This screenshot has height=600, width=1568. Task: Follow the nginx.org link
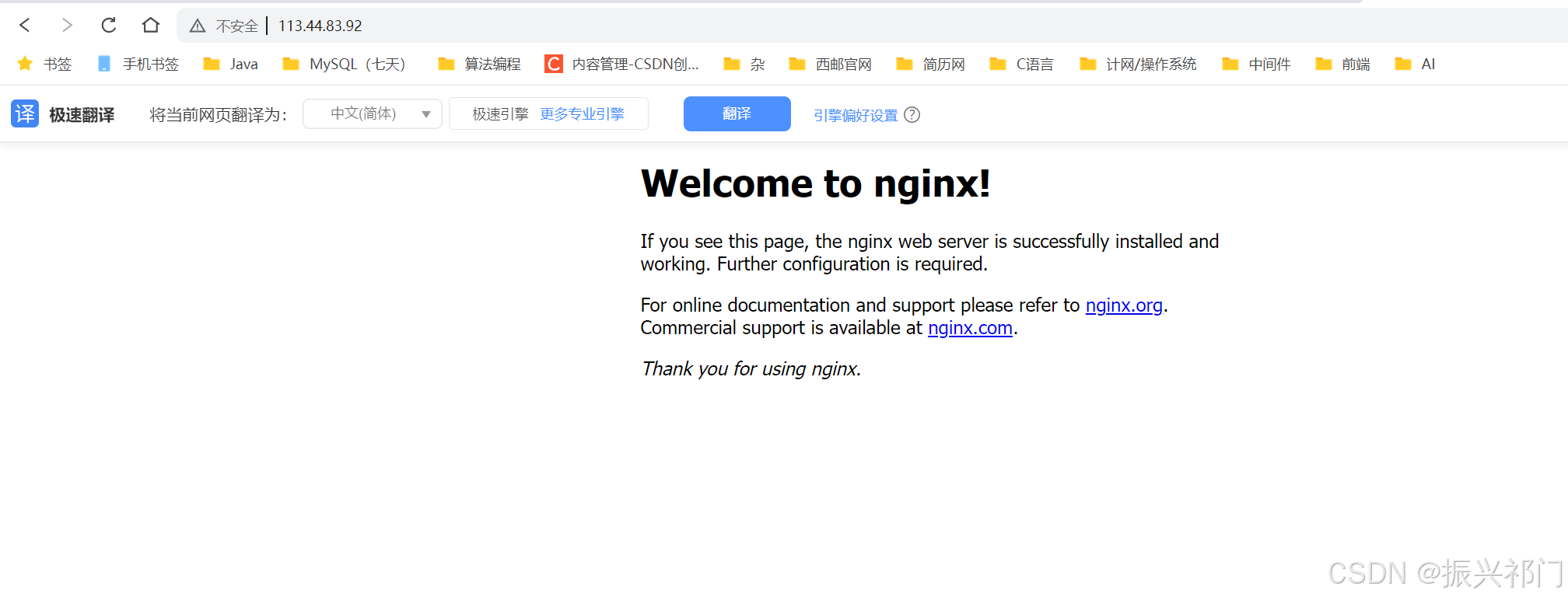[1124, 305]
